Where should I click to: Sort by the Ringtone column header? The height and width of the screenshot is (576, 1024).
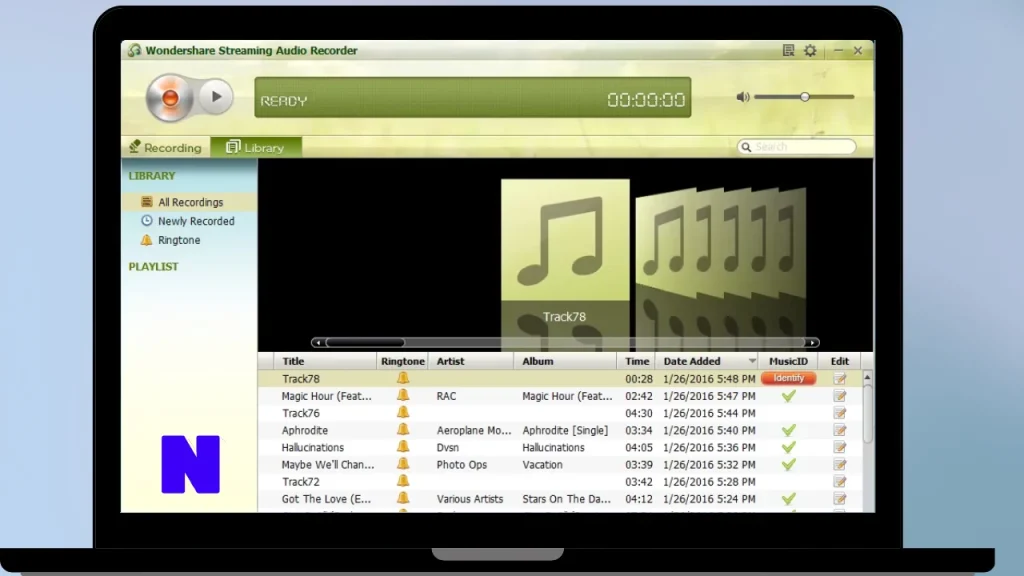pos(403,361)
